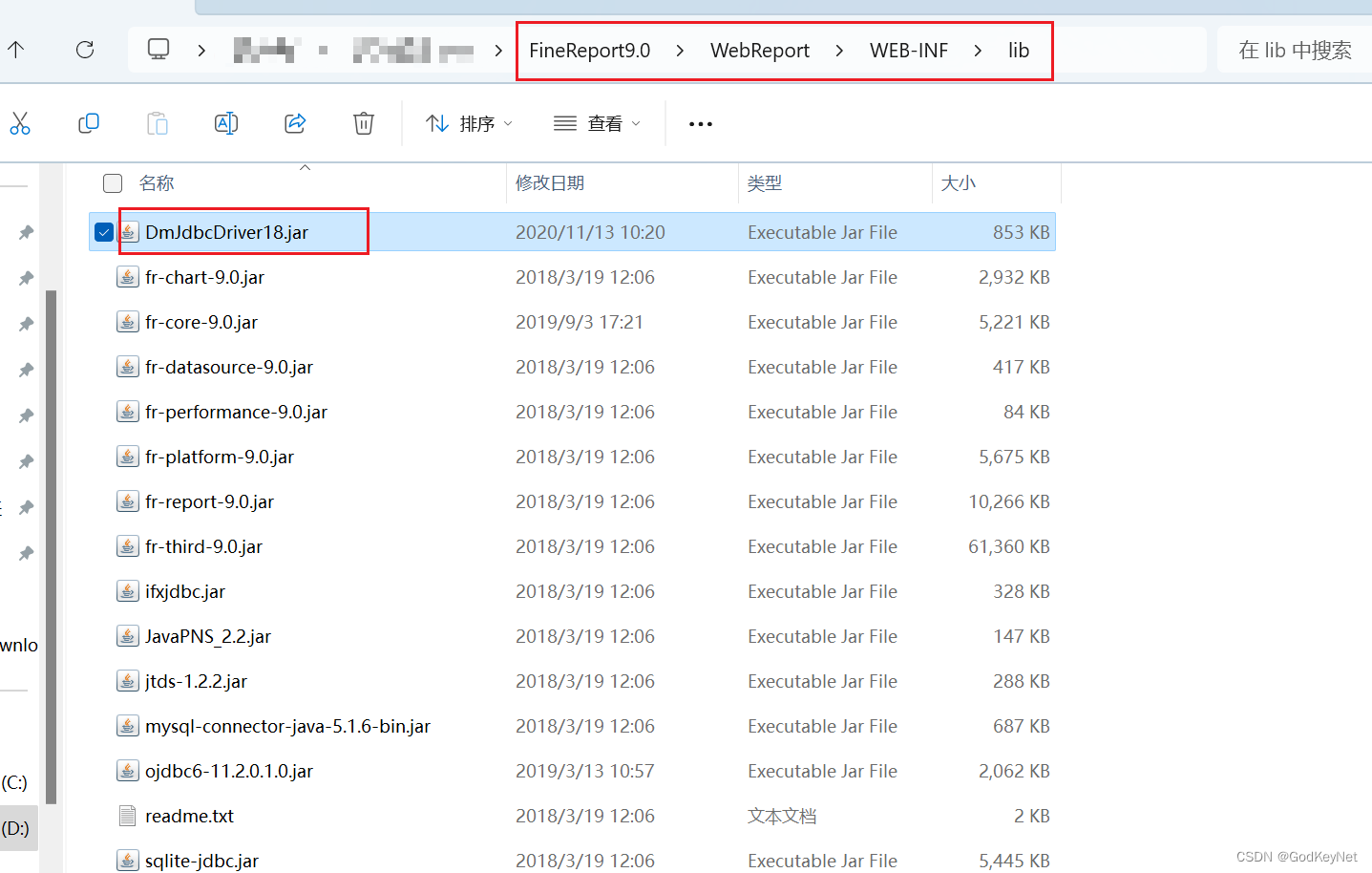Viewport: 1372px width, 873px height.
Task: Click the 在 lib 中搜索 search box
Action: 1295,50
